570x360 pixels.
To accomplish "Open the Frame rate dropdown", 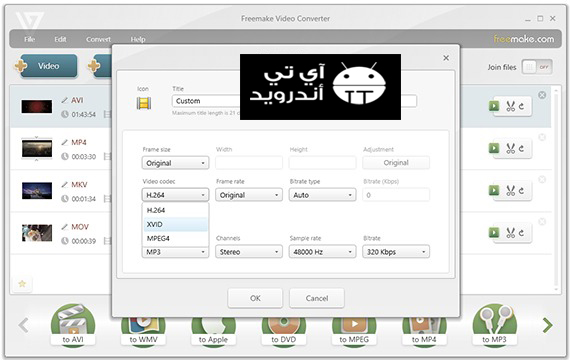I will coord(249,195).
